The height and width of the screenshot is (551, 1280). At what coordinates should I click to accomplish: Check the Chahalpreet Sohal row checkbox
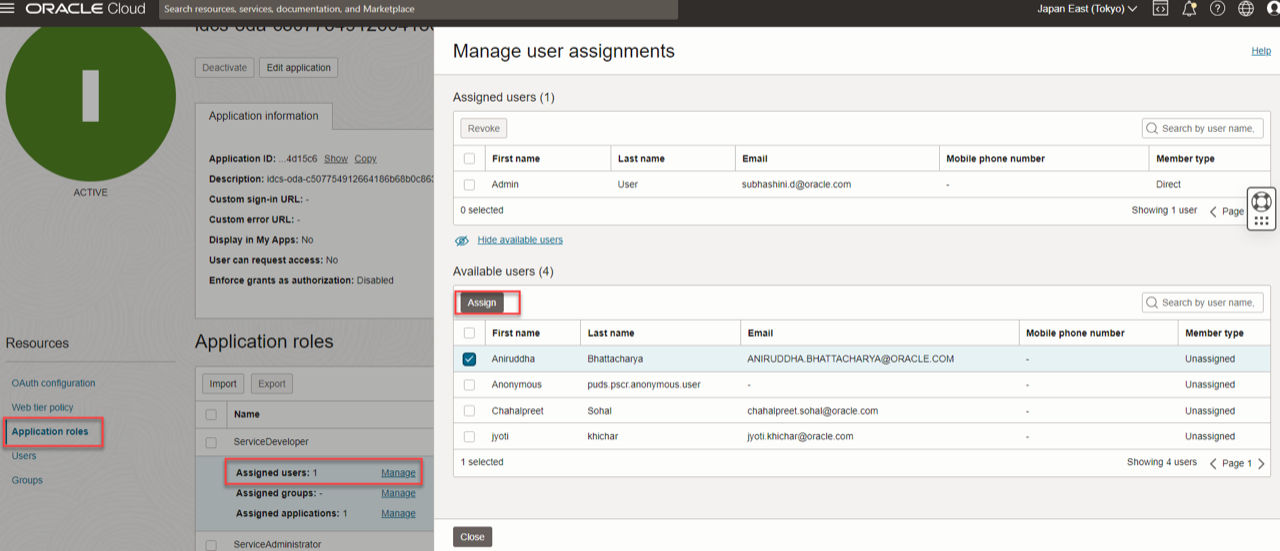point(469,410)
